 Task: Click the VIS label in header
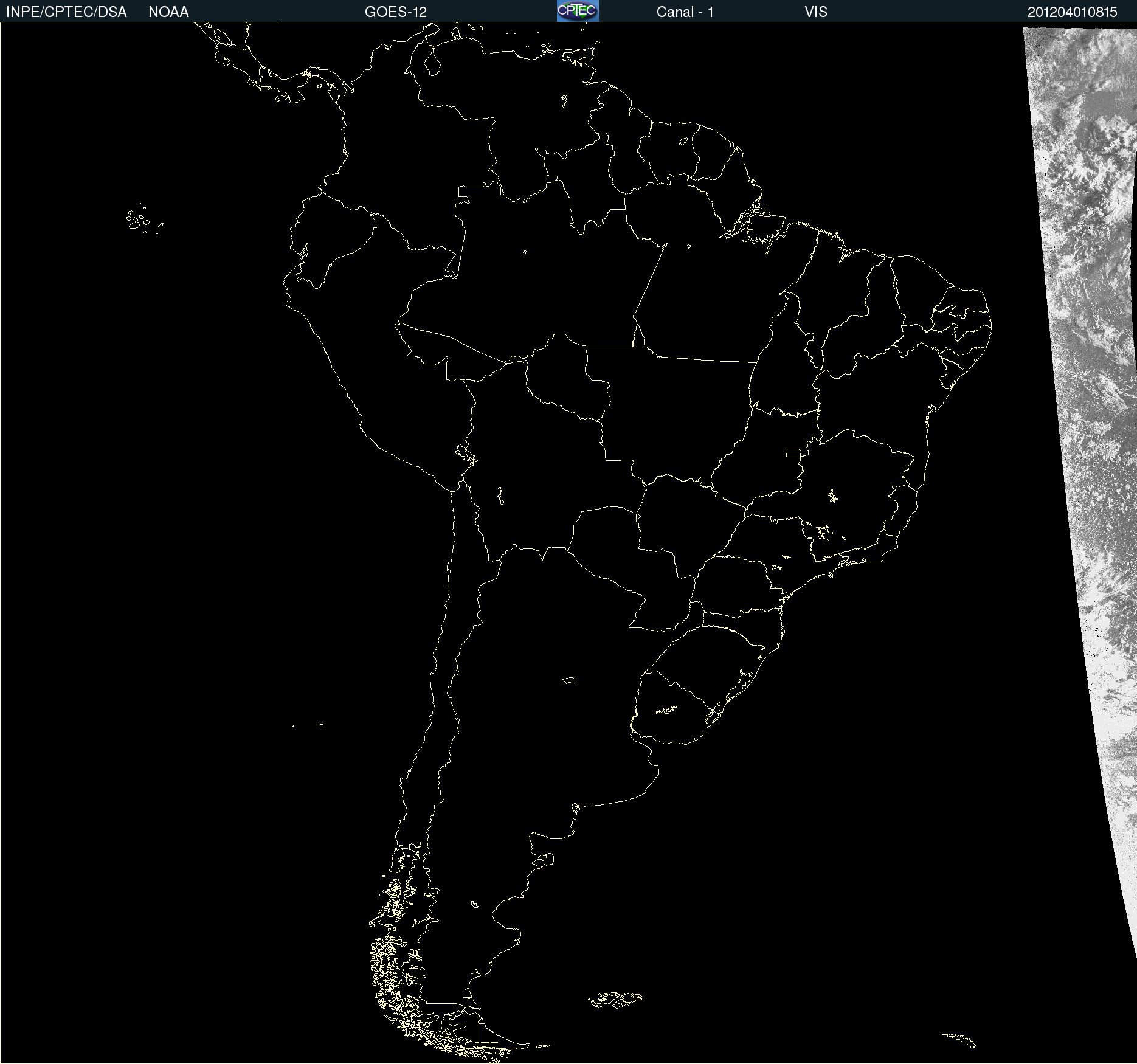[x=816, y=12]
